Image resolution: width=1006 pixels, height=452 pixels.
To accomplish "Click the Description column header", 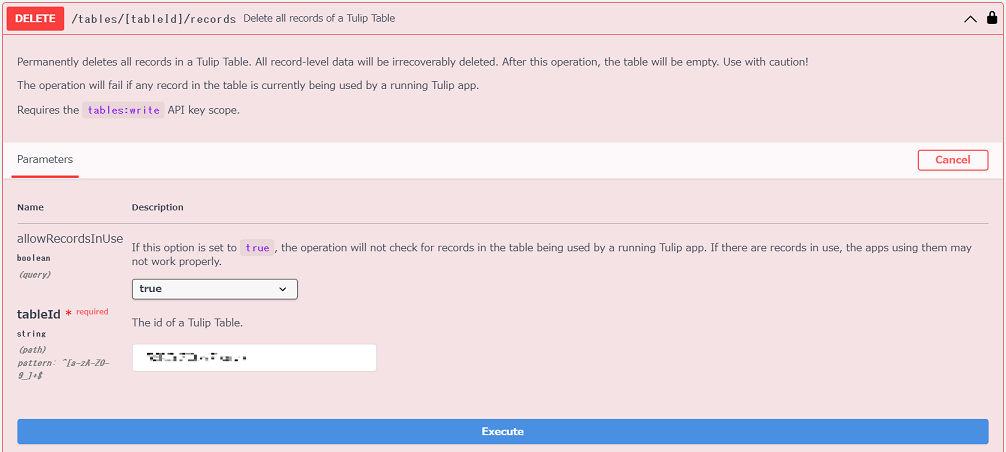I will [x=157, y=208].
